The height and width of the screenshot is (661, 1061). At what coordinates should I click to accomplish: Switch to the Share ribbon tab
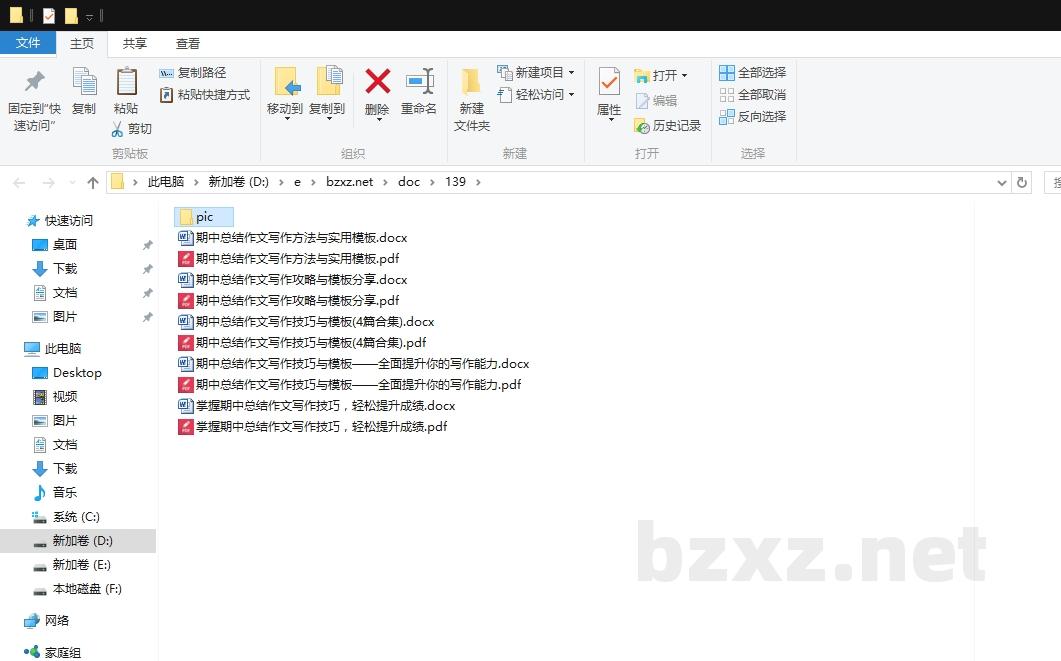tap(135, 44)
